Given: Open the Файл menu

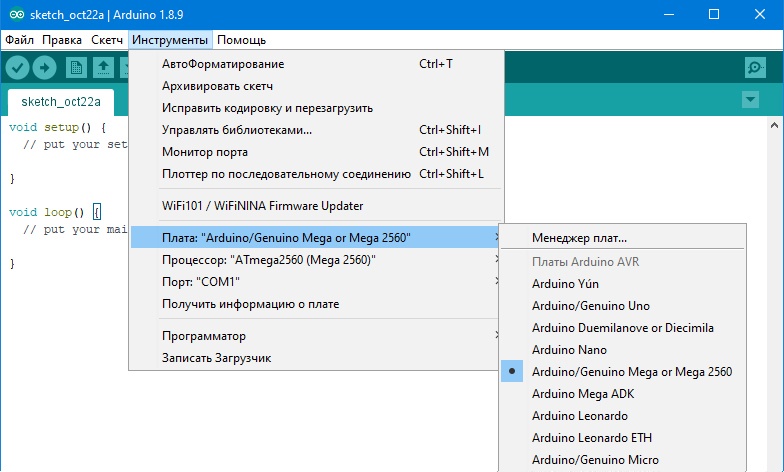Looking at the screenshot, I should pos(20,40).
